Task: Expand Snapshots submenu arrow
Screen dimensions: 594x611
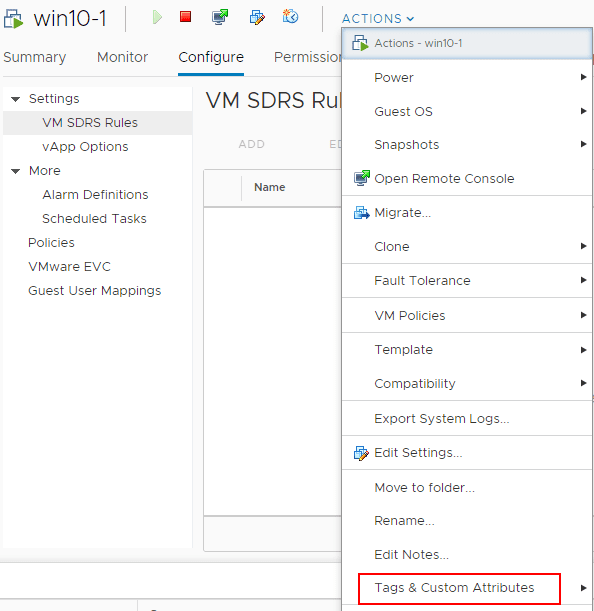Action: (583, 144)
